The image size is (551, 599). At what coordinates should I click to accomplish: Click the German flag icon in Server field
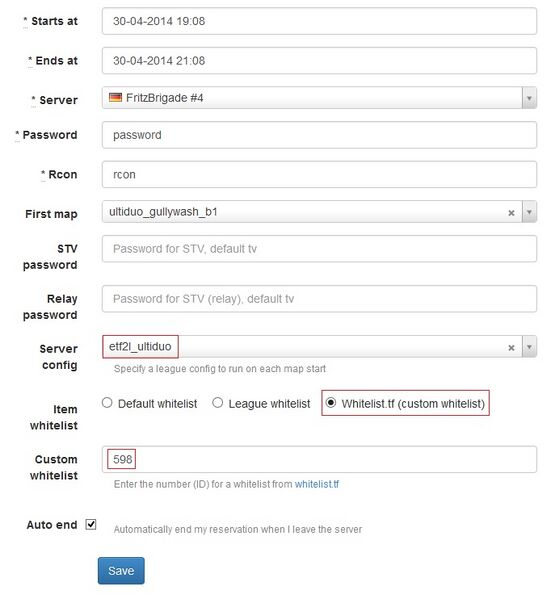pyautogui.click(x=115, y=97)
